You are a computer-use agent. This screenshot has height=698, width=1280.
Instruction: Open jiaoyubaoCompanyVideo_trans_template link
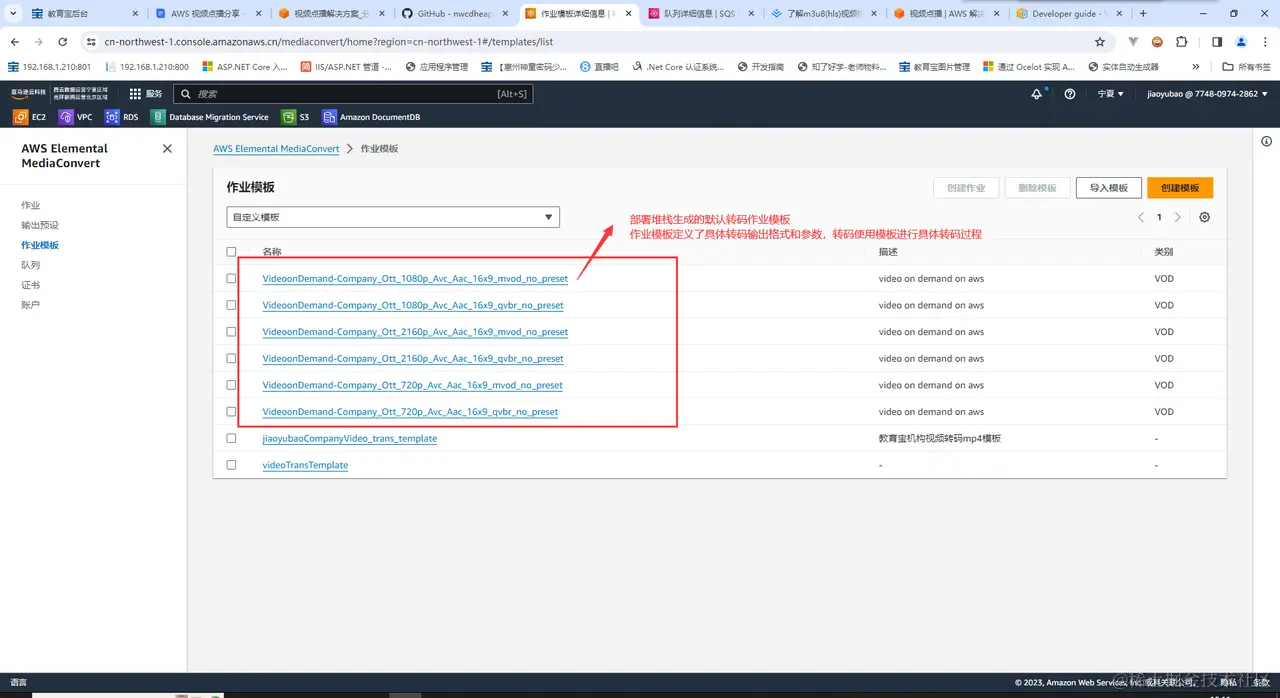[349, 438]
